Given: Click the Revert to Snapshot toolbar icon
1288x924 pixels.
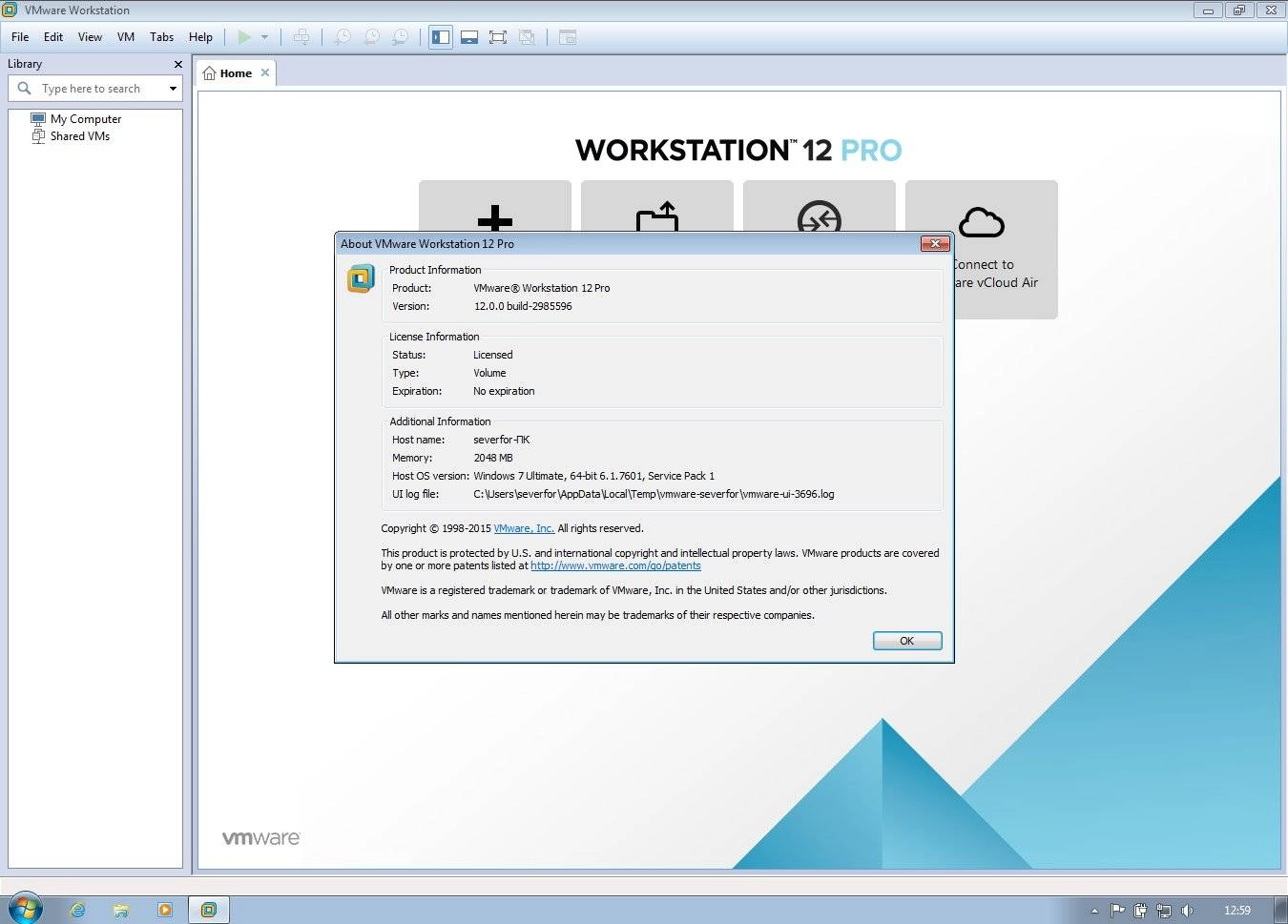Looking at the screenshot, I should click(372, 37).
